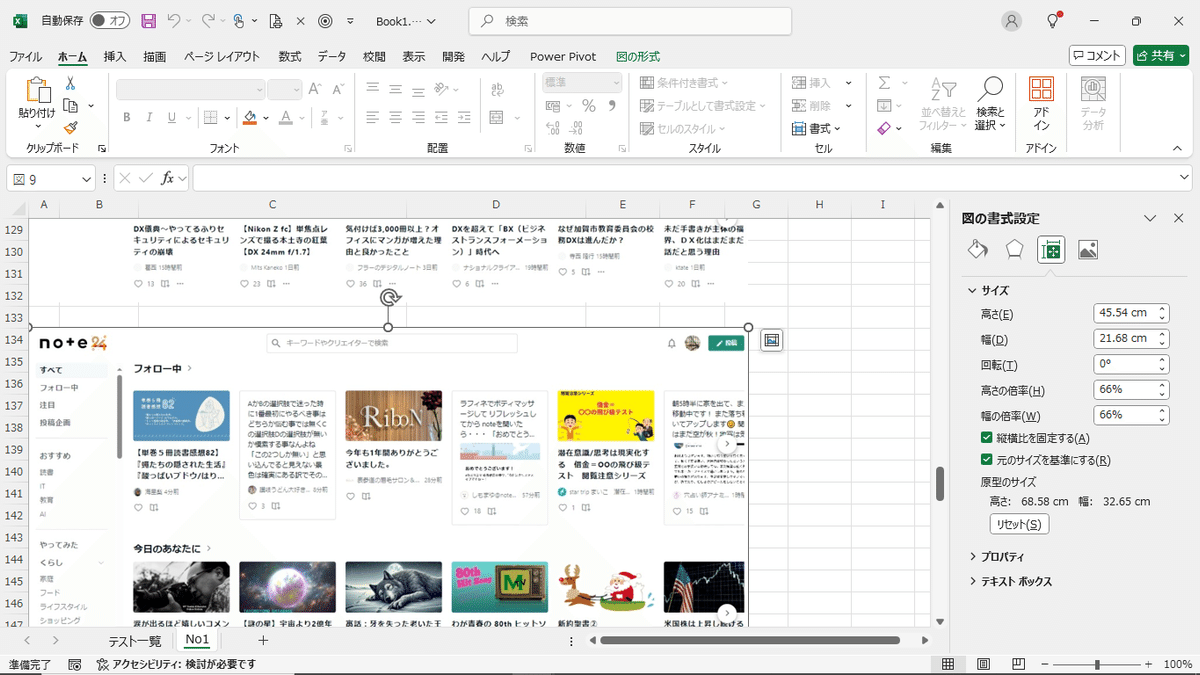Select the テスト一覧 sheet tab
This screenshot has width=1200, height=675.
coord(135,640)
